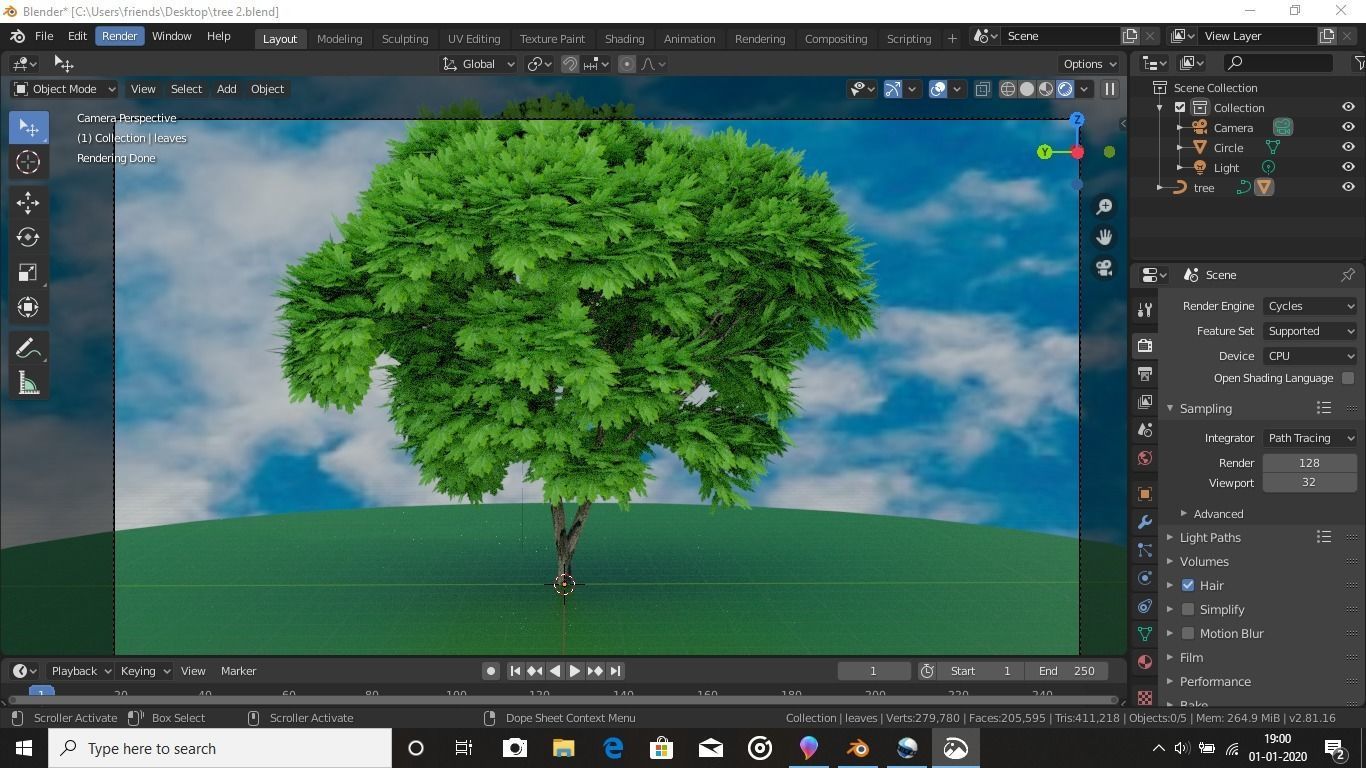1366x768 pixels.
Task: Expand the Advanced sampling subpanel
Action: [x=1218, y=514]
